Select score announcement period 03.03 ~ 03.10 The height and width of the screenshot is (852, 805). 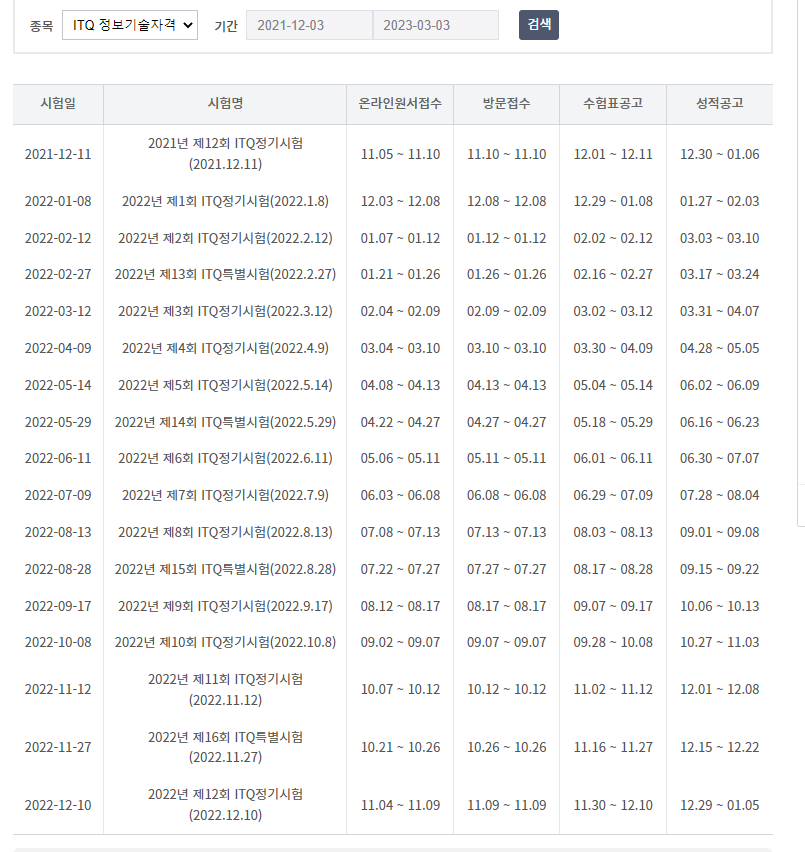[x=720, y=239]
